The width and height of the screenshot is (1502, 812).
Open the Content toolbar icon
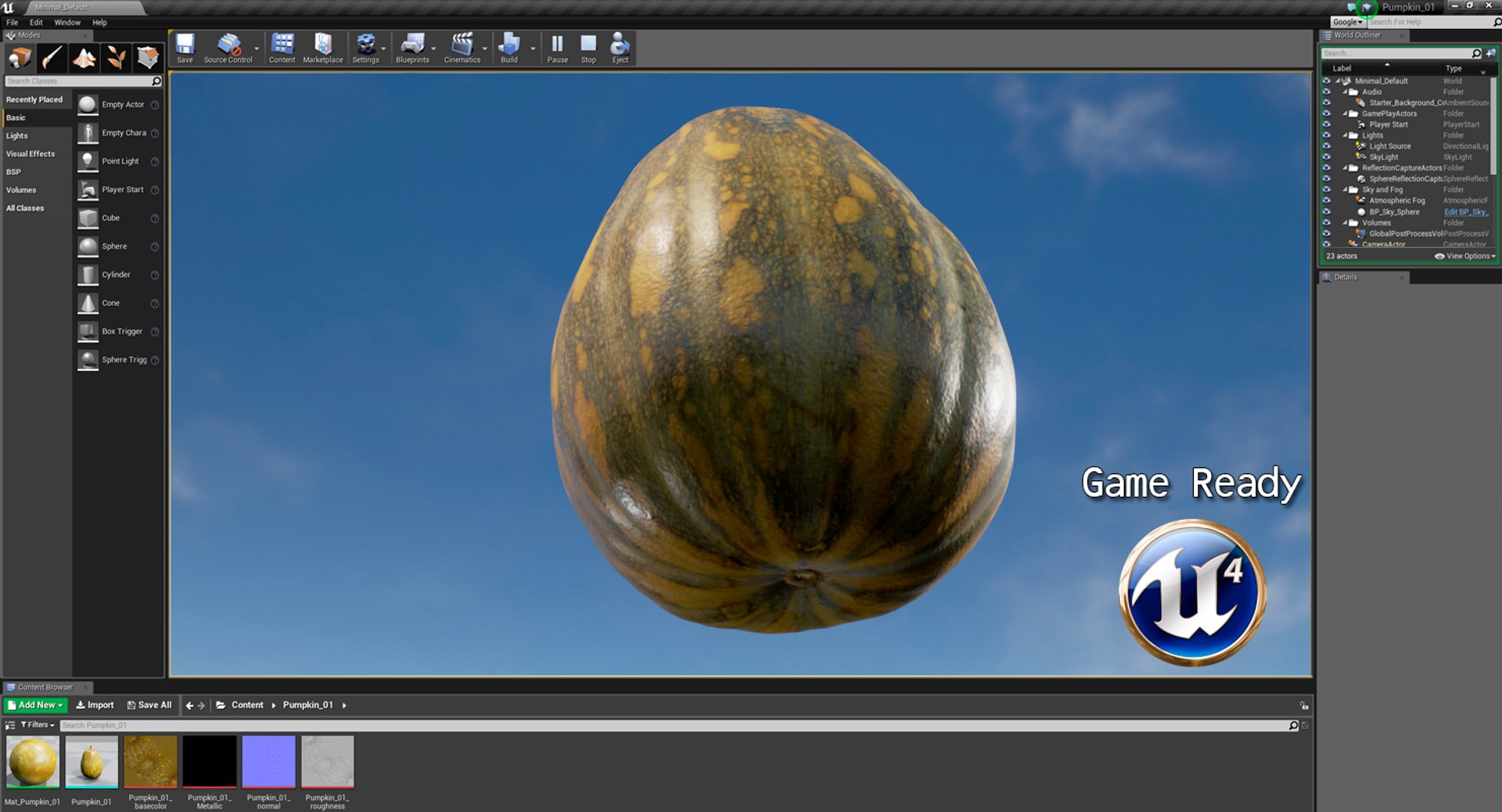[282, 48]
